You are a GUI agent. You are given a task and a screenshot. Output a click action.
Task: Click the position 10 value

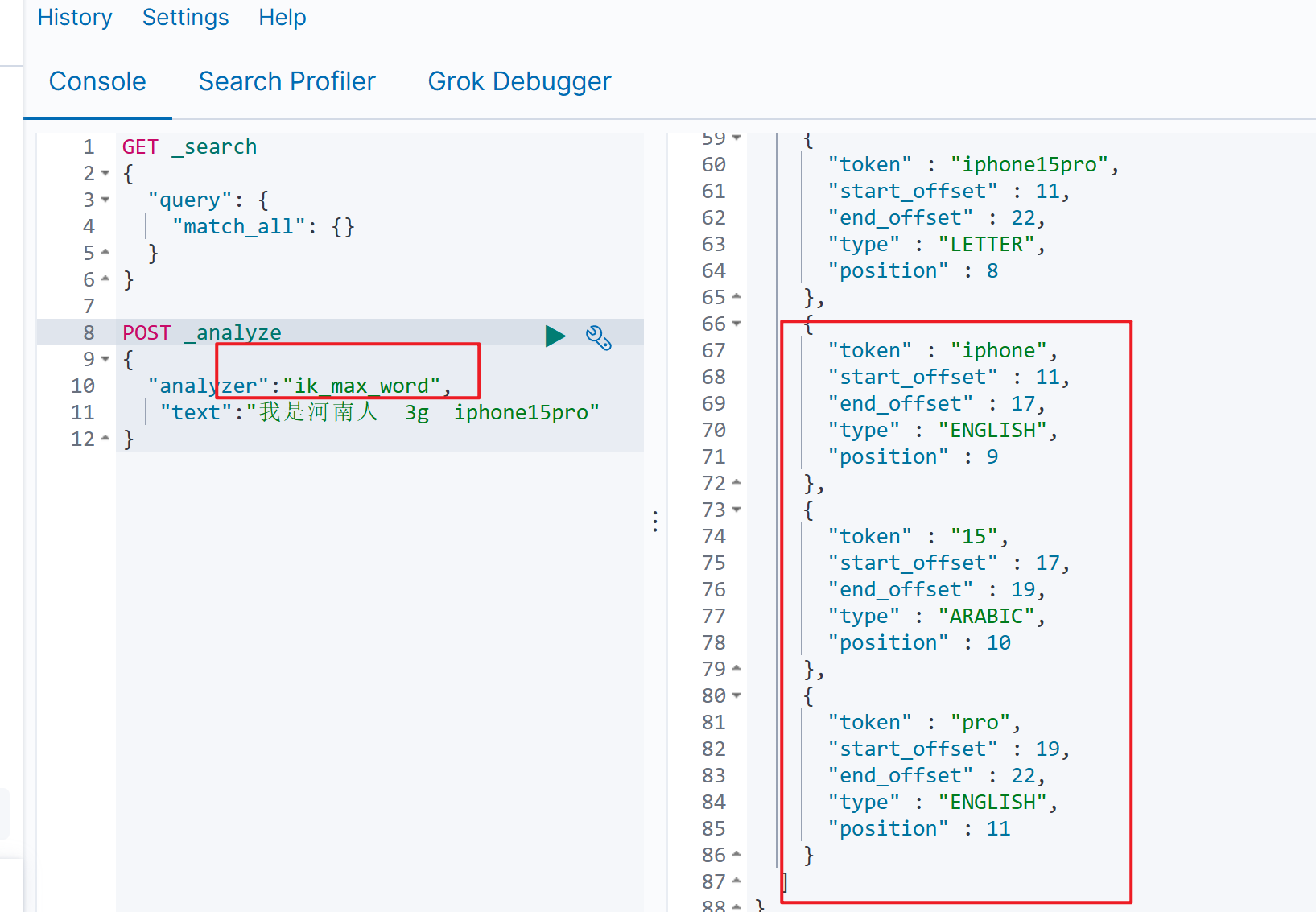point(999,643)
